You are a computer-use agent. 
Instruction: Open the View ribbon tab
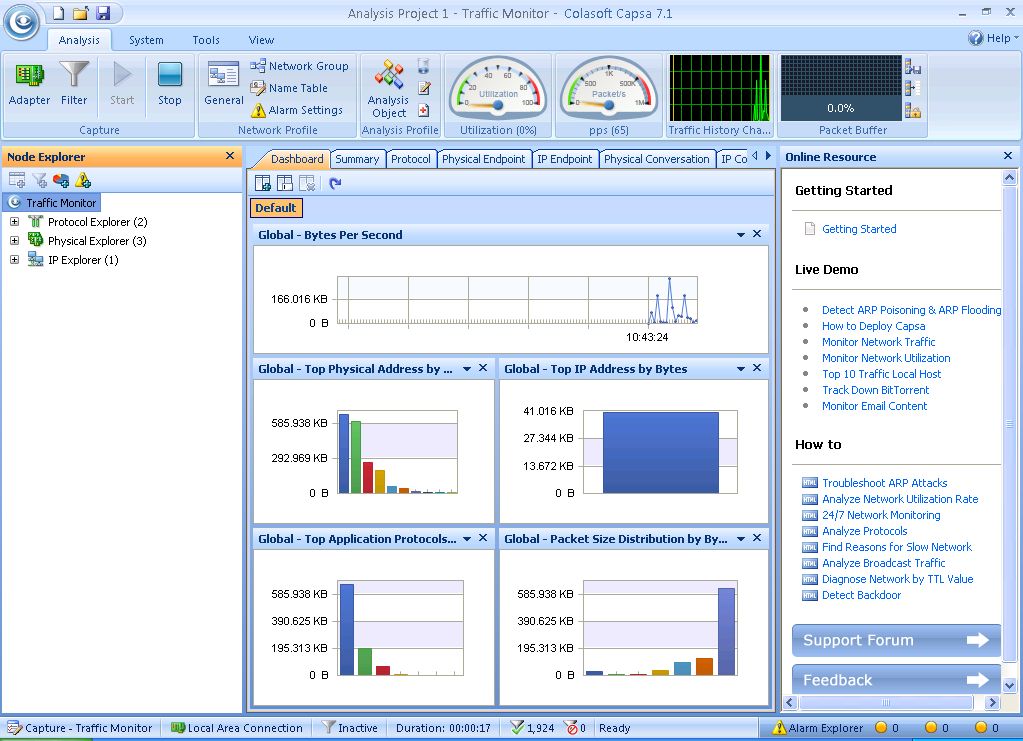tap(261, 40)
